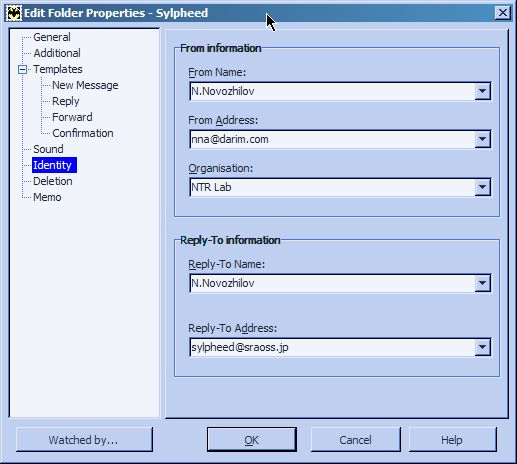Viewport: 517px width, 464px height.
Task: Click the Watched by... button
Action: (84, 440)
